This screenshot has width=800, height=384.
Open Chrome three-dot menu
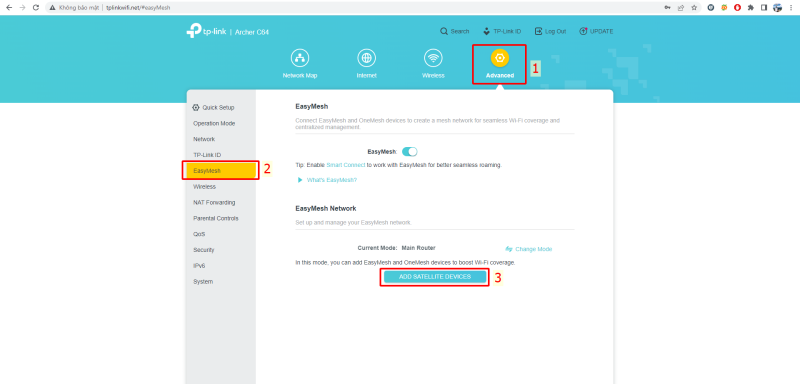[x=791, y=8]
